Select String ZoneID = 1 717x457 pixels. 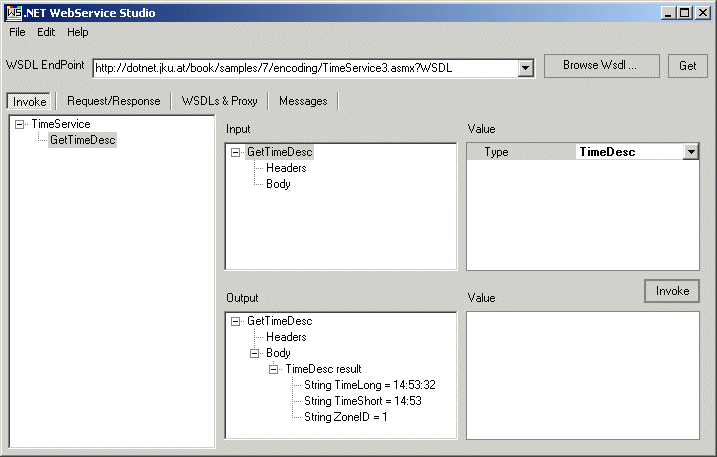tap(346, 417)
